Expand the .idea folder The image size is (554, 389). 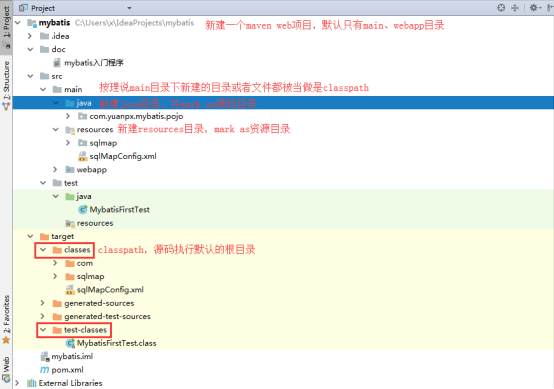tap(30, 36)
